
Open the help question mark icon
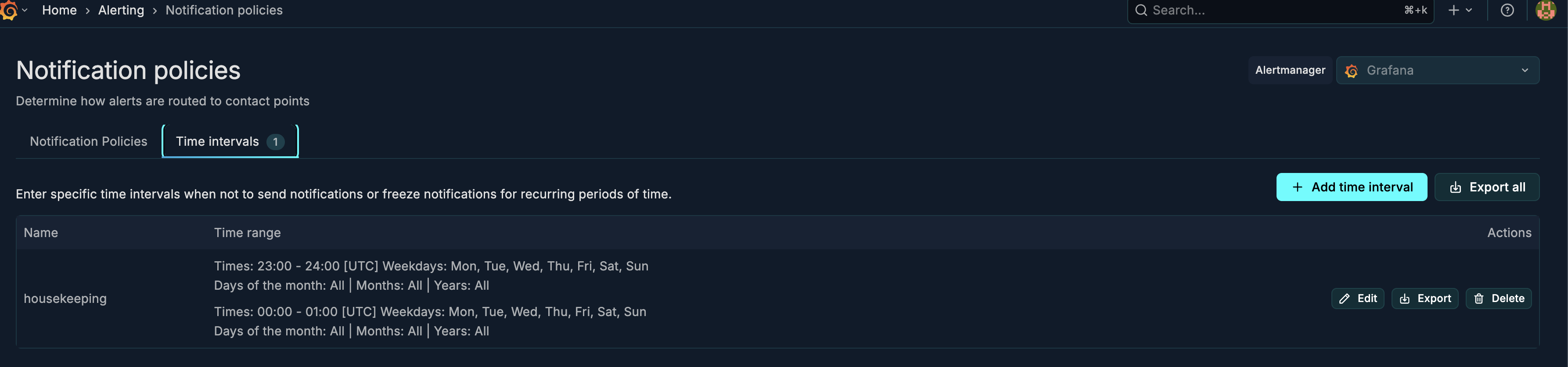[1507, 10]
